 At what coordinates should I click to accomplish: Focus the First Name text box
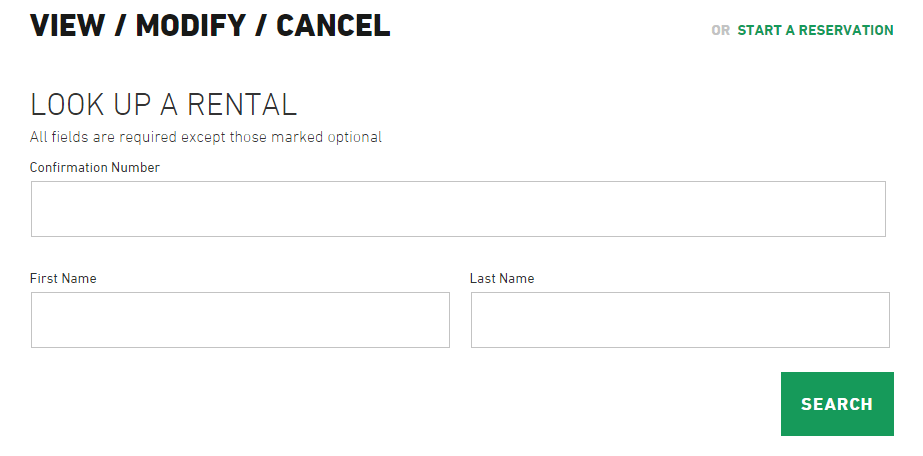tap(240, 320)
